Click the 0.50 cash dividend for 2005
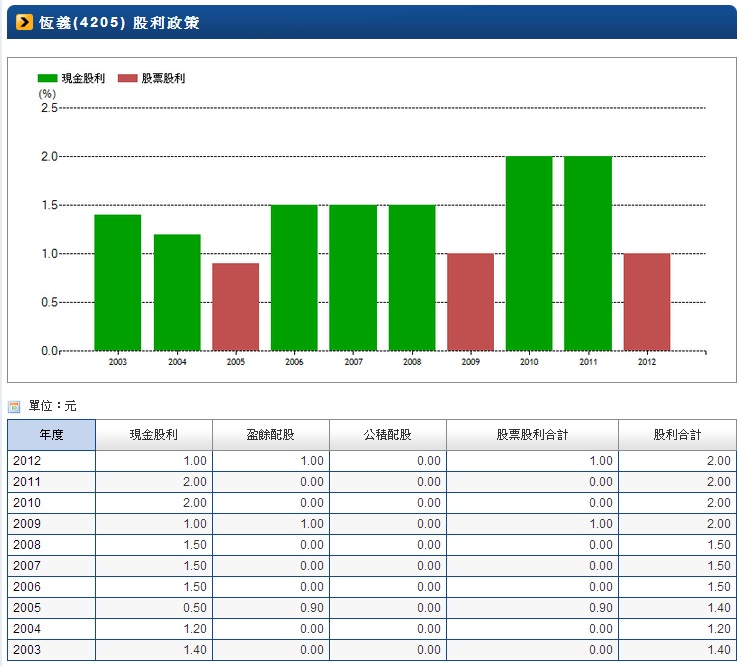 point(195,608)
